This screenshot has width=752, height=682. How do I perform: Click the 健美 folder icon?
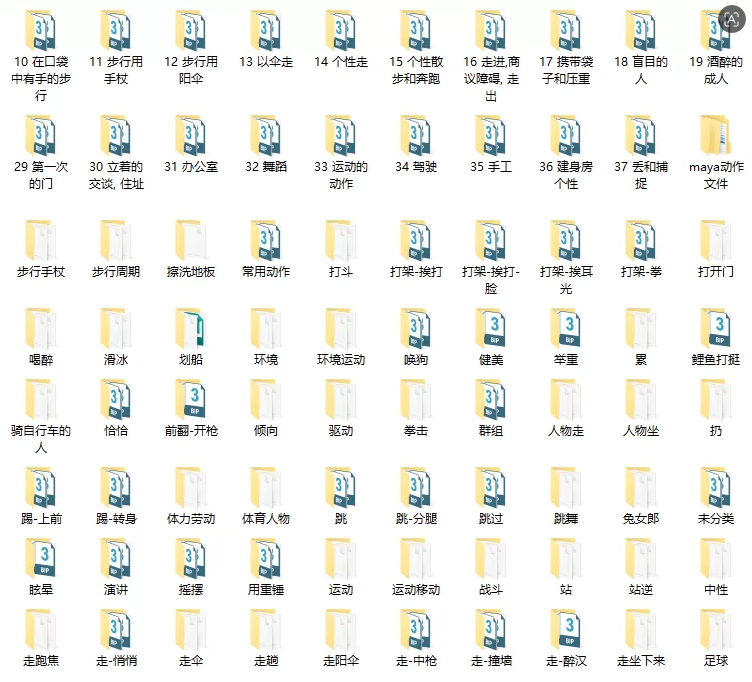point(491,329)
